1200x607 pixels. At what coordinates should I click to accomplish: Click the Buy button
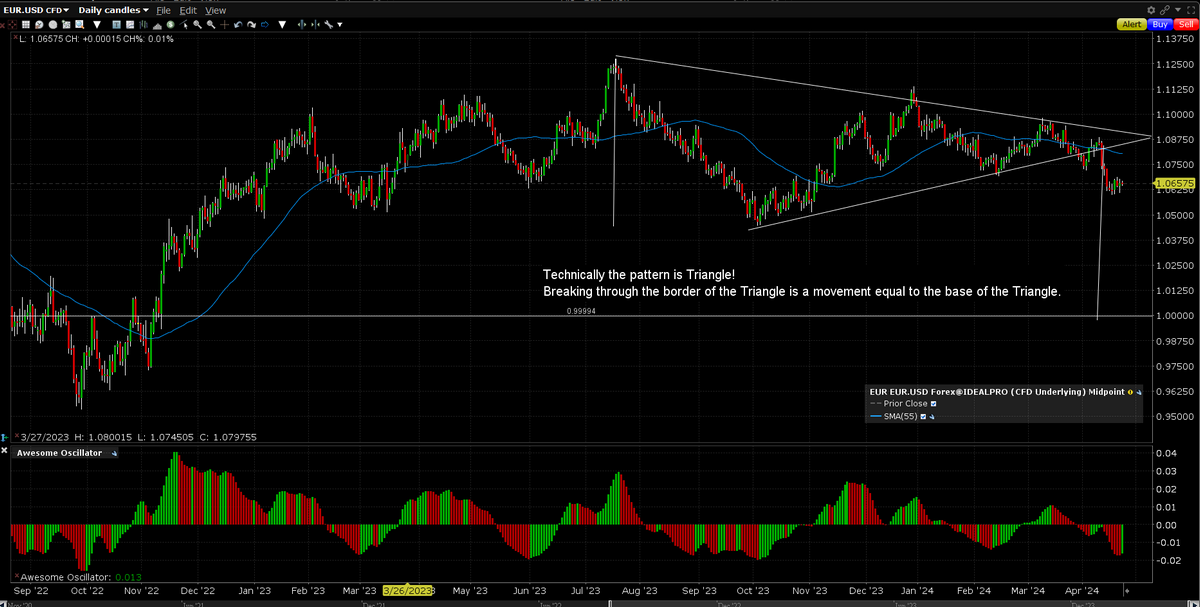[1160, 24]
